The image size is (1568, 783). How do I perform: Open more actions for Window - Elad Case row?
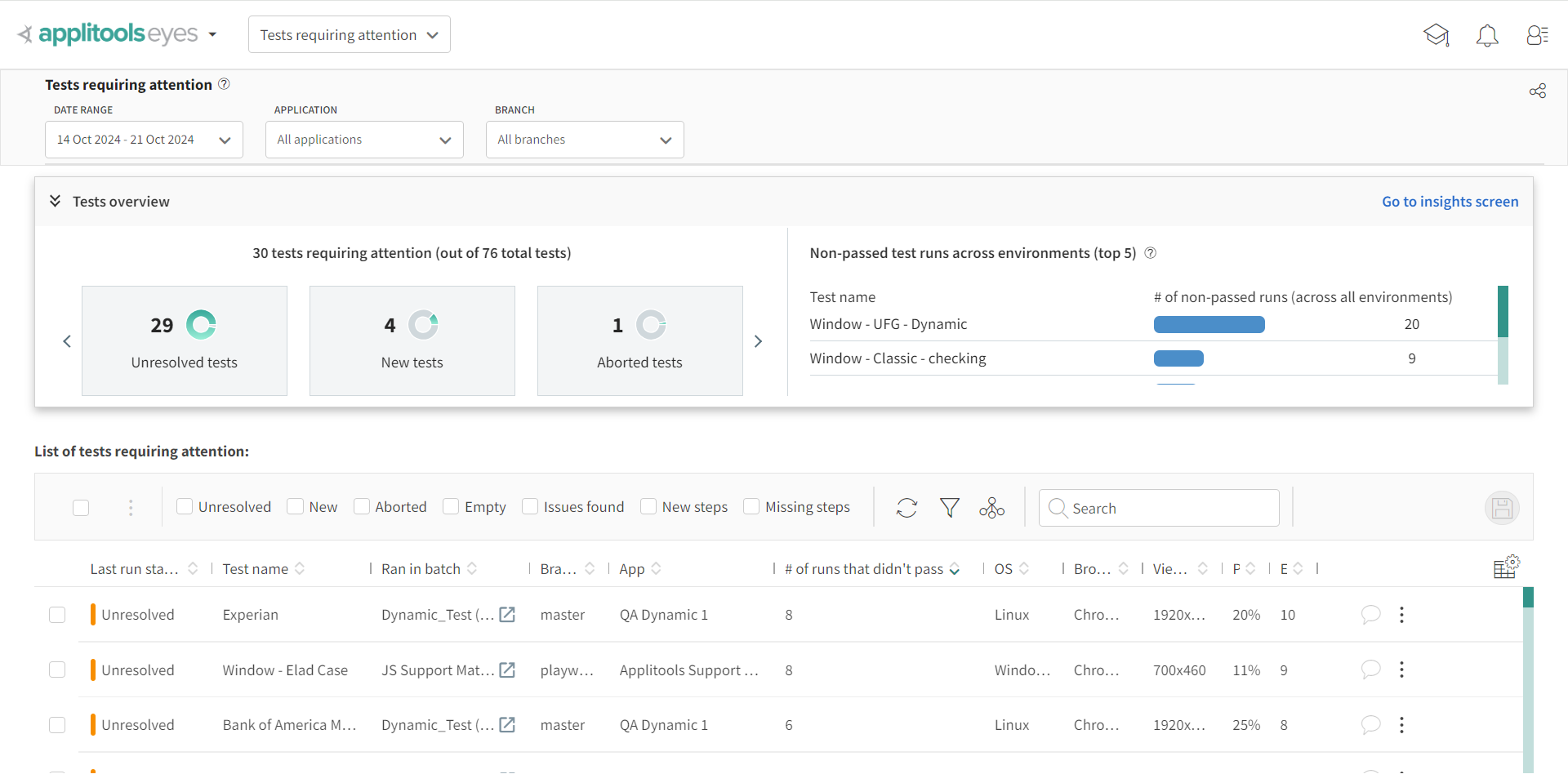pyautogui.click(x=1401, y=670)
